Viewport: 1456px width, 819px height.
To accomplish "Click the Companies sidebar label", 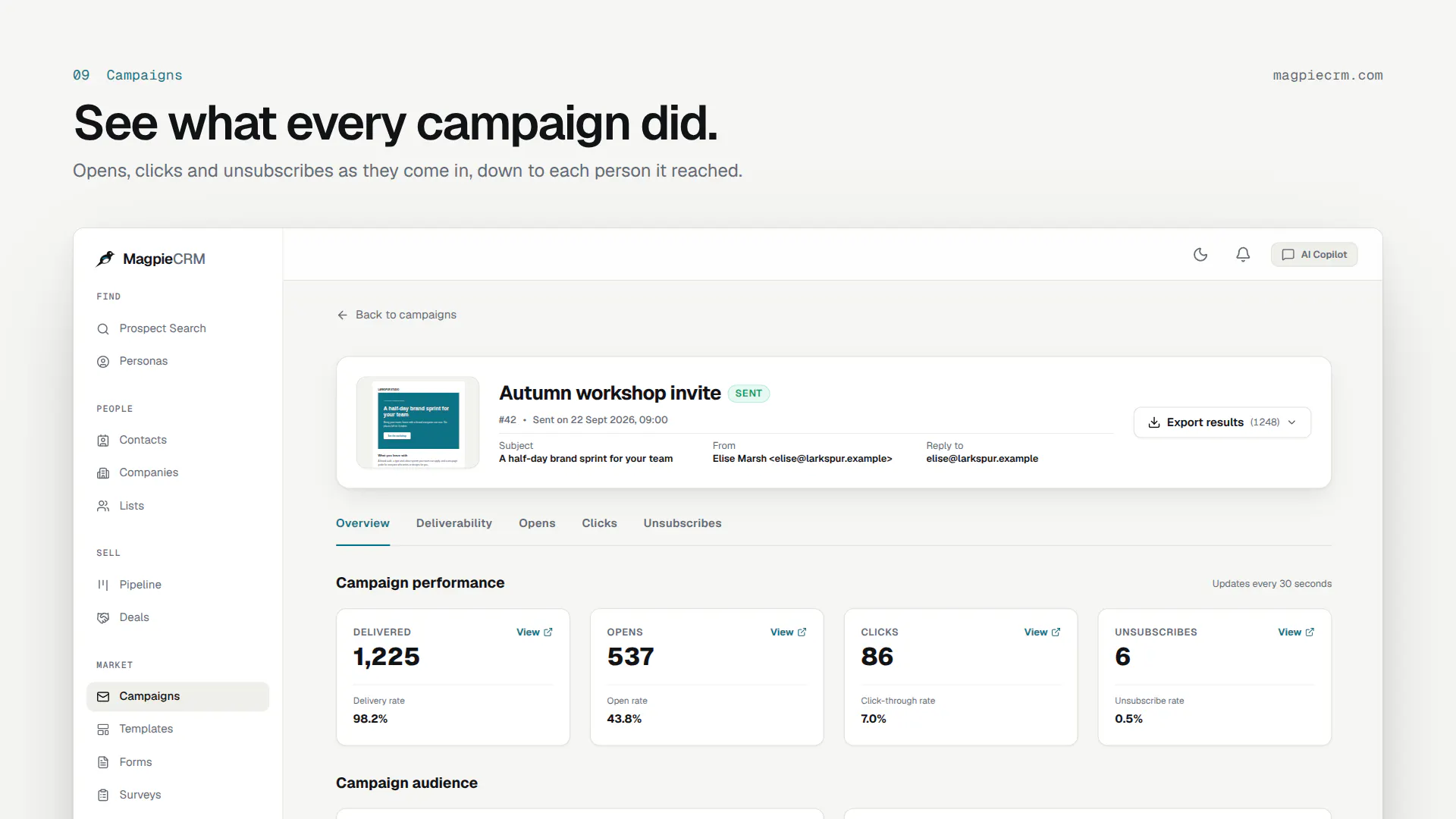I will [x=149, y=472].
